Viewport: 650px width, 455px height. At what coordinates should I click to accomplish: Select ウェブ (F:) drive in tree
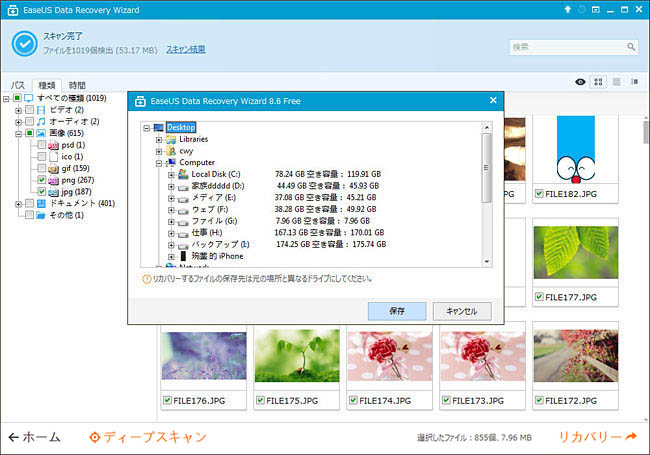tap(210, 209)
